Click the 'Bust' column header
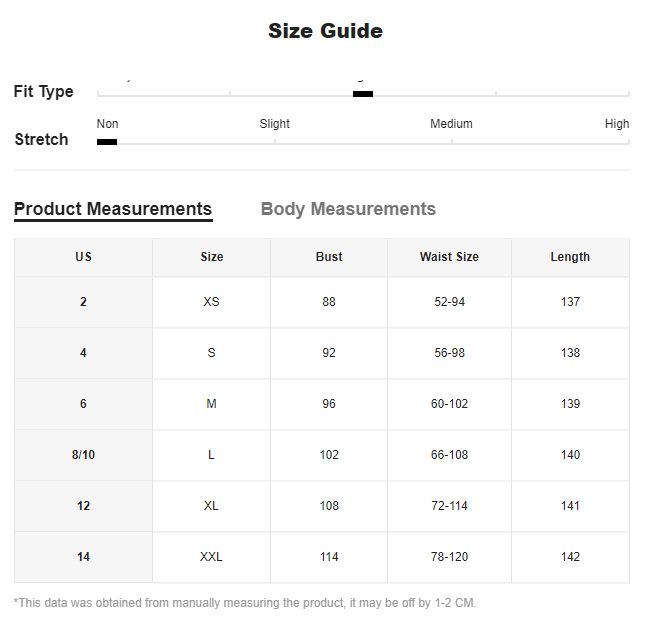This screenshot has height=621, width=659. (329, 257)
